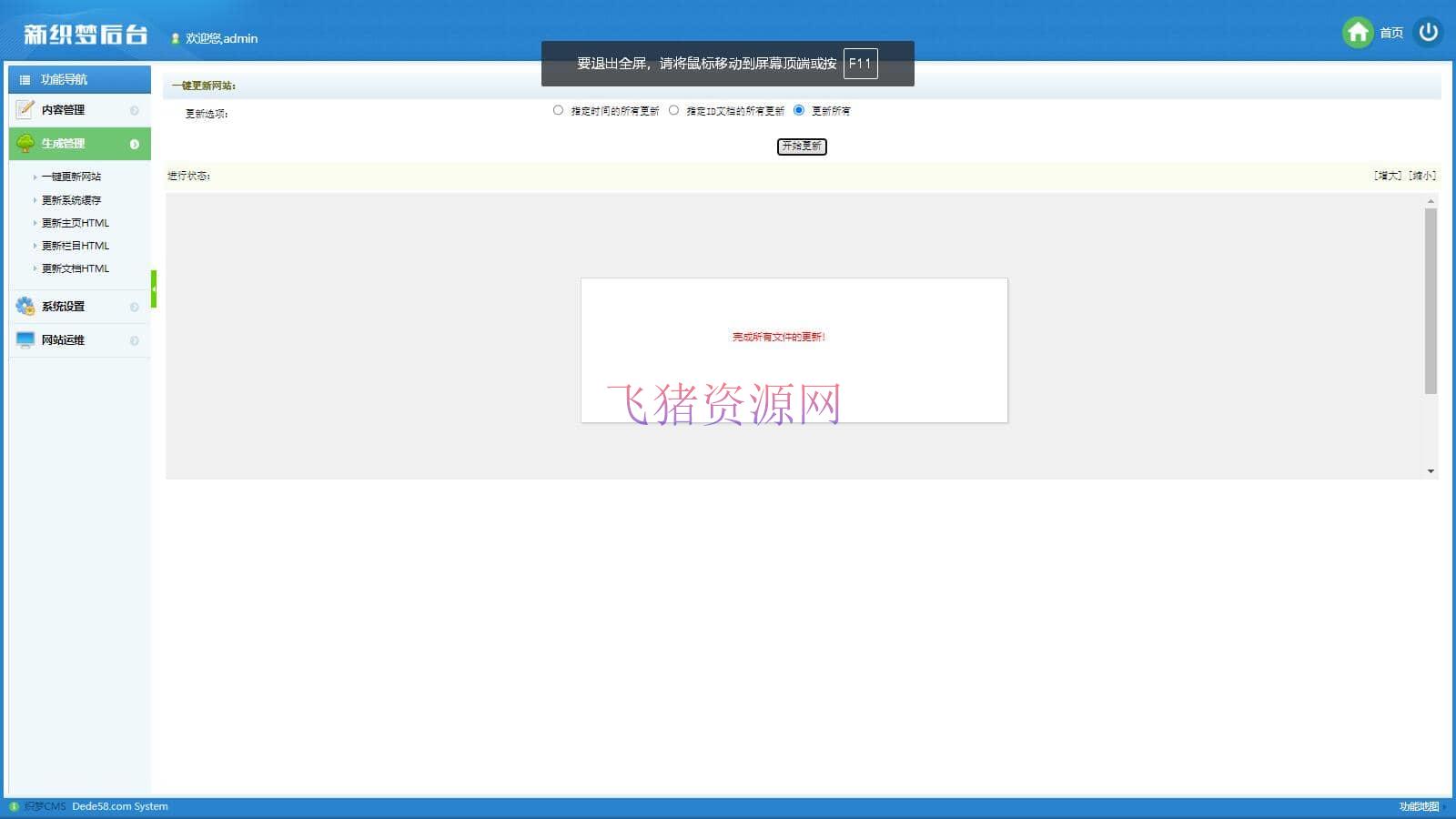Click the 功能导航 list icon

click(x=25, y=80)
